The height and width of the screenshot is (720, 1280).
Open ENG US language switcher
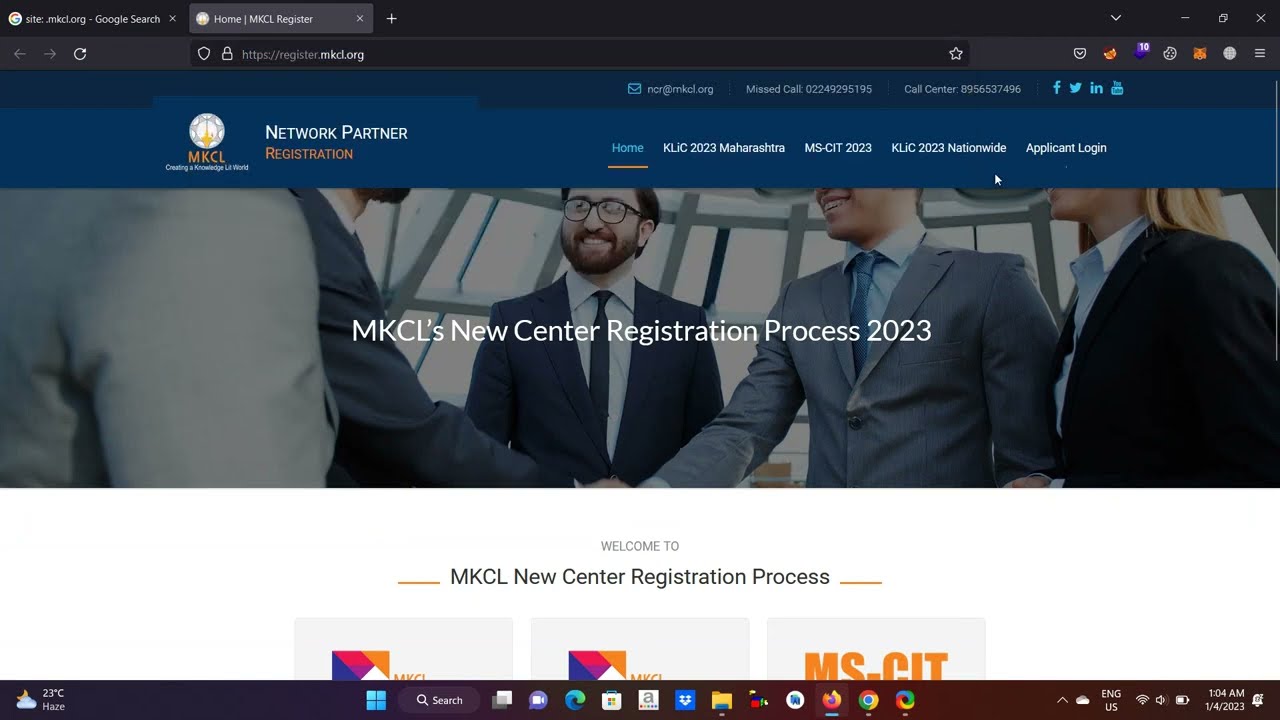click(1111, 700)
